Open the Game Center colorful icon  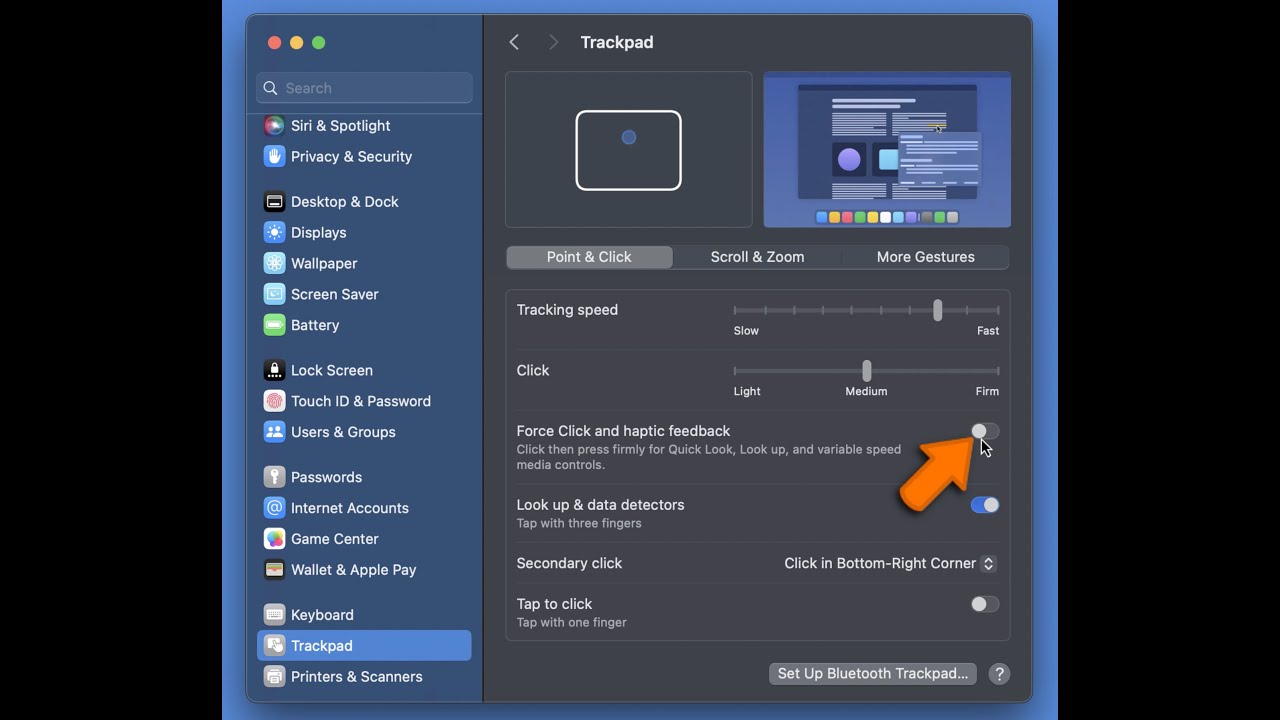(274, 540)
